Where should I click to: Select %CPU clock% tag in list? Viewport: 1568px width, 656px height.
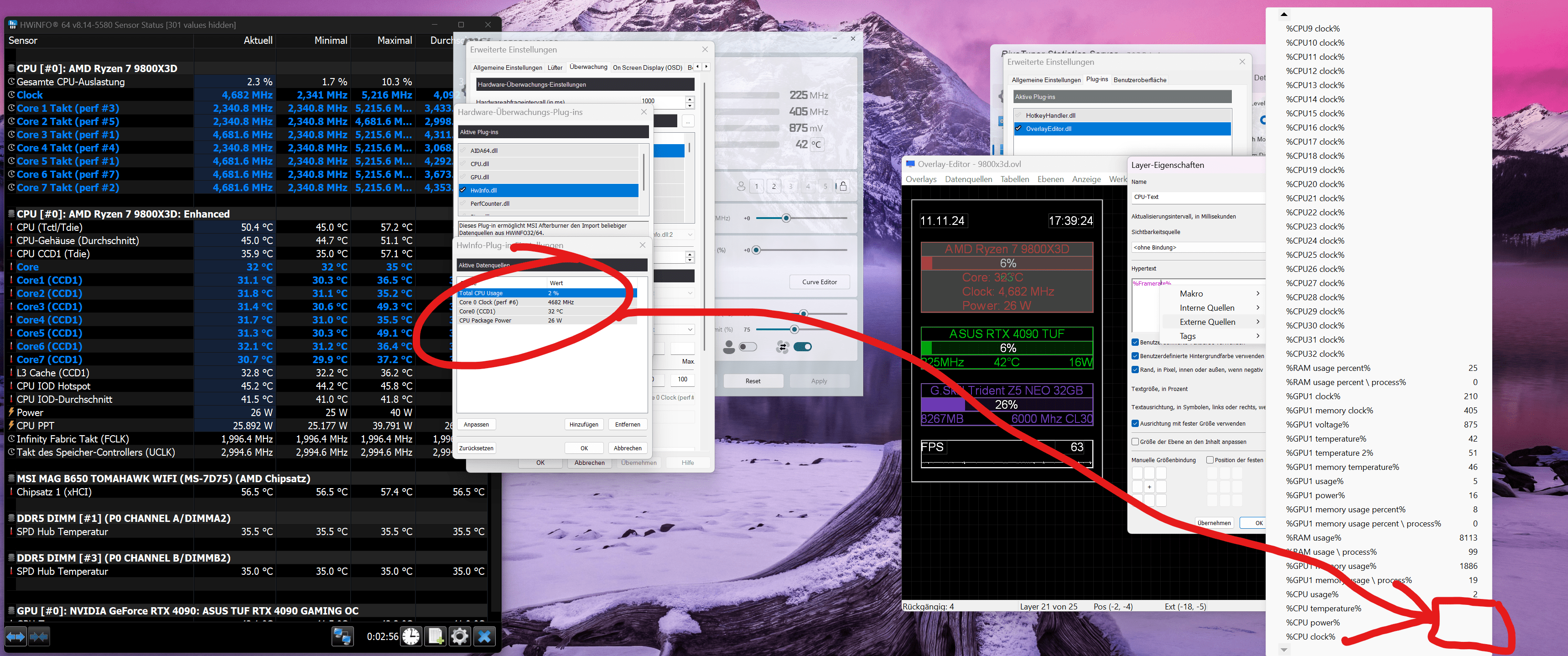pyautogui.click(x=1310, y=636)
